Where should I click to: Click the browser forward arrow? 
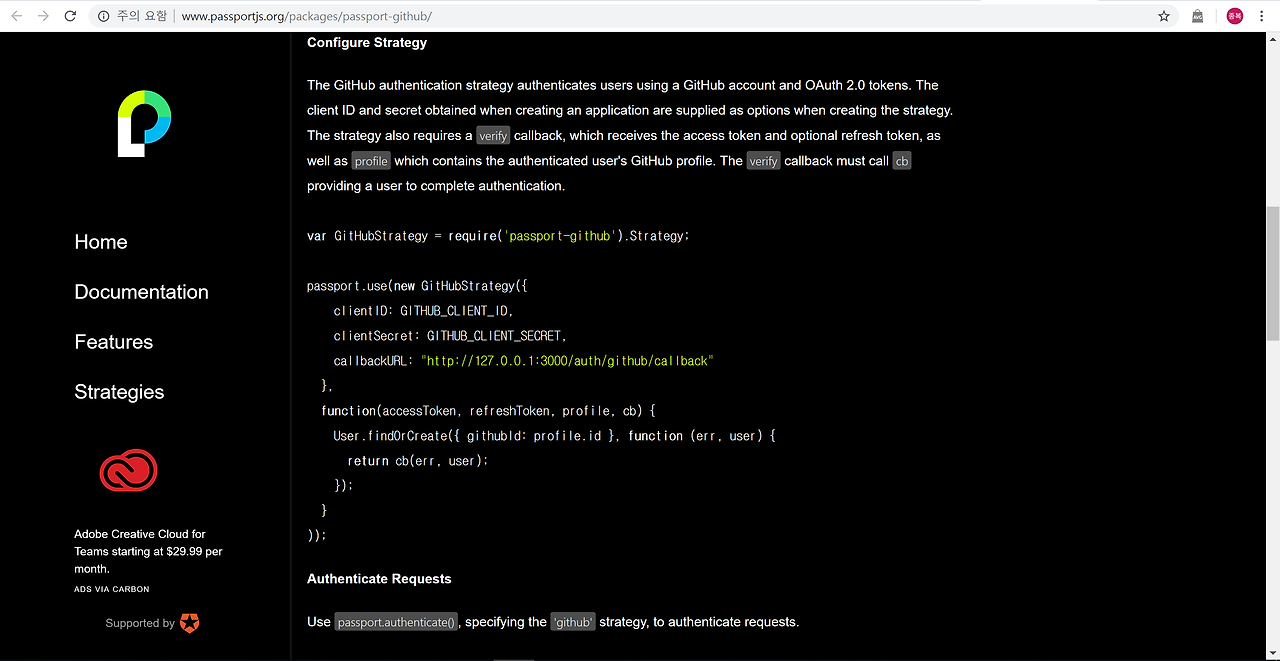[43, 16]
